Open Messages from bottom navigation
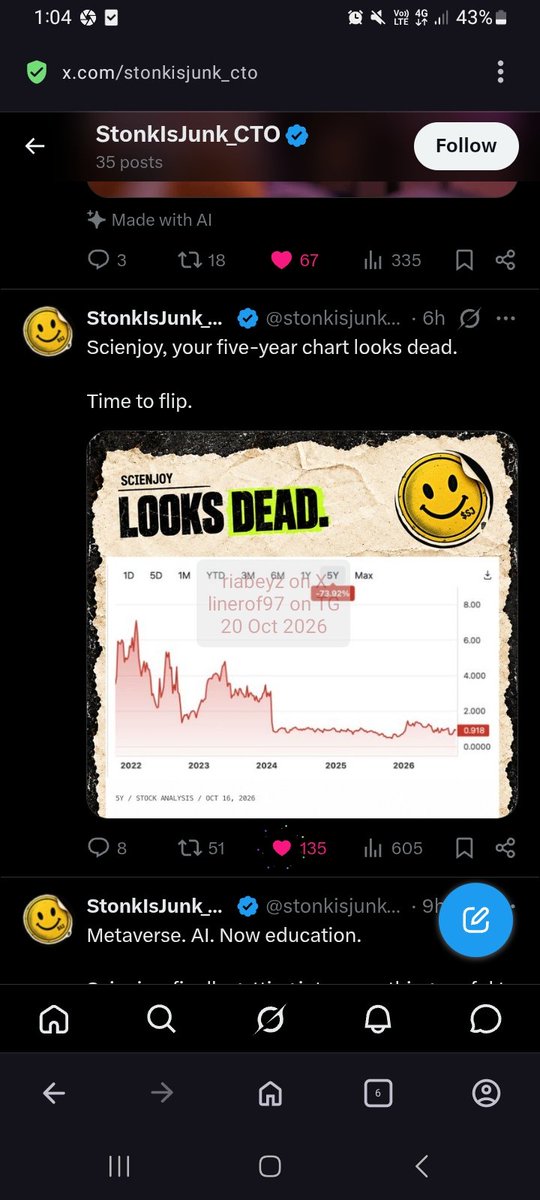540x1200 pixels. pos(485,1019)
